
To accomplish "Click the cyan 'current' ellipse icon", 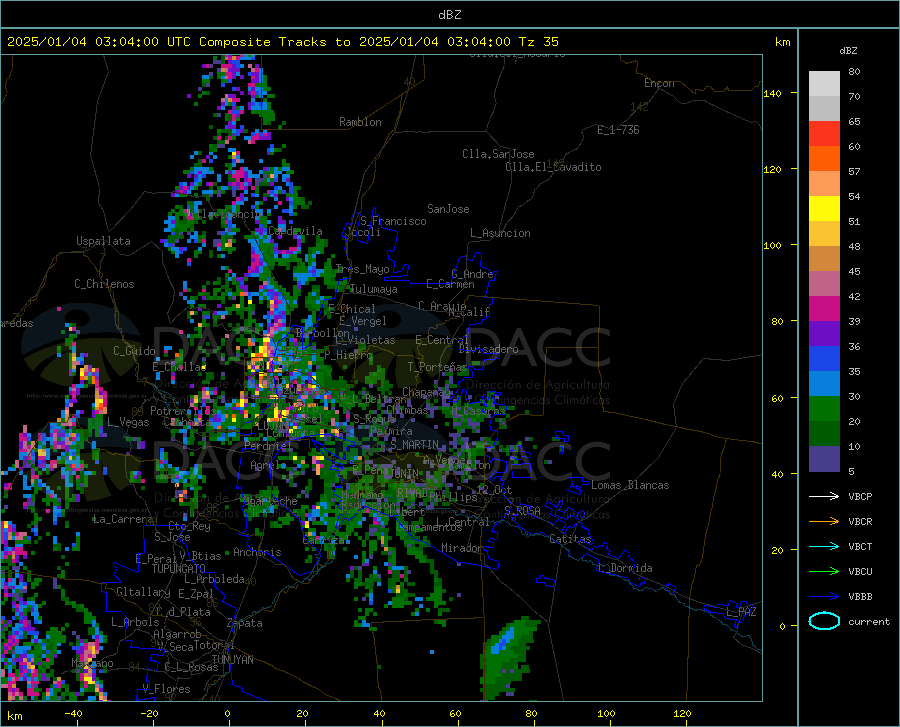I will click(824, 621).
